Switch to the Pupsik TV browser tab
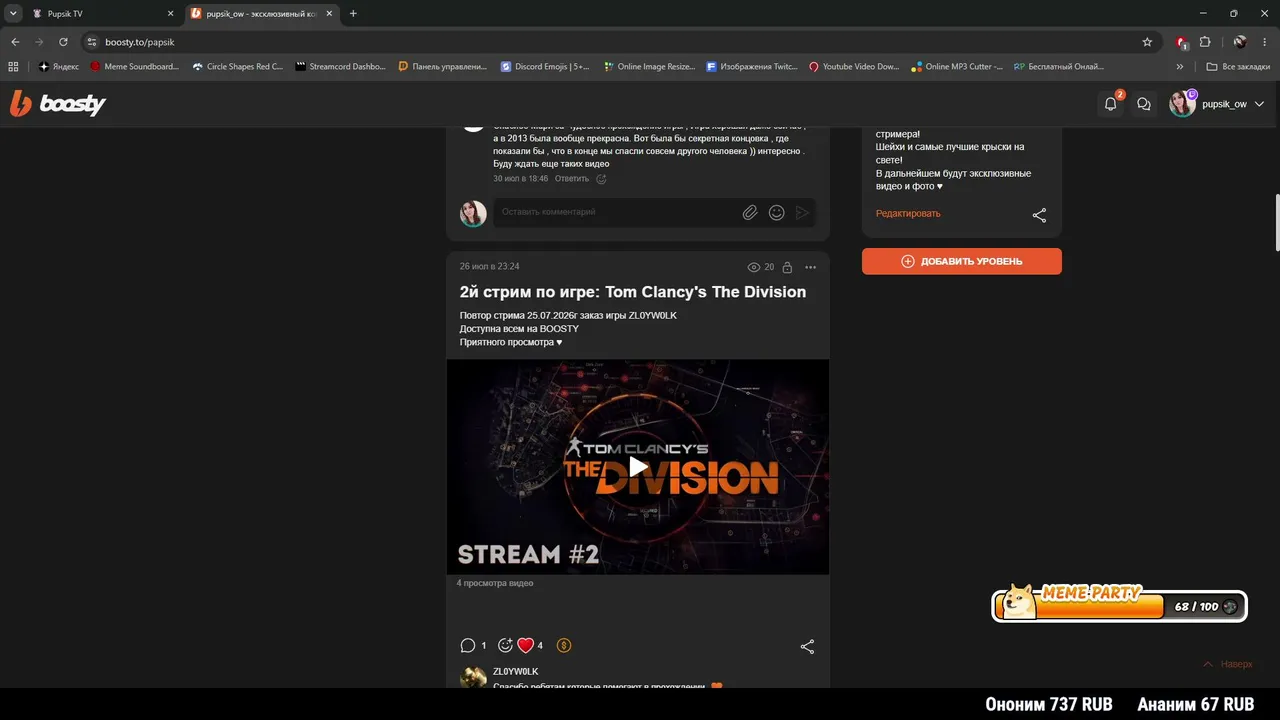This screenshot has width=1280, height=720. [100, 14]
